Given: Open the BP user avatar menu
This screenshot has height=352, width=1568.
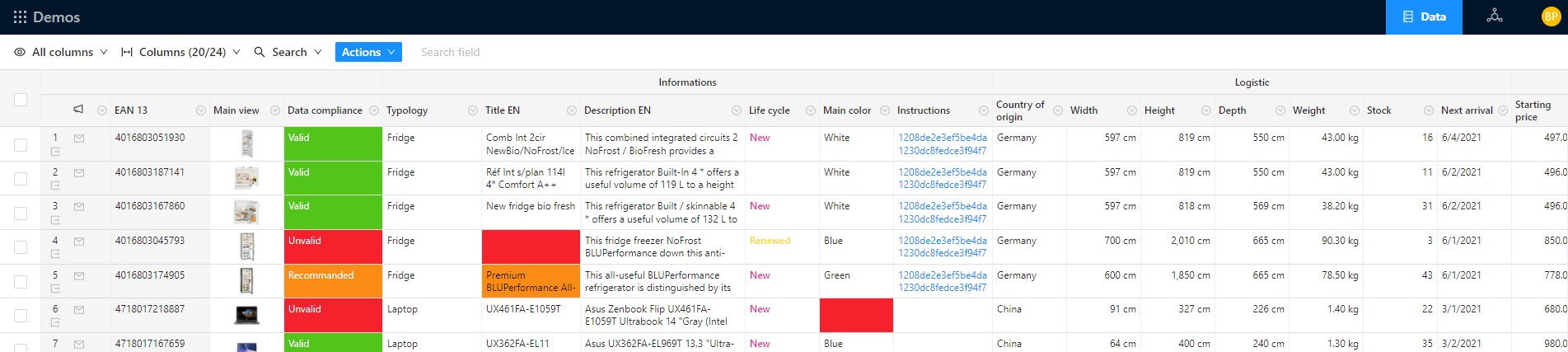Looking at the screenshot, I should click(1551, 16).
